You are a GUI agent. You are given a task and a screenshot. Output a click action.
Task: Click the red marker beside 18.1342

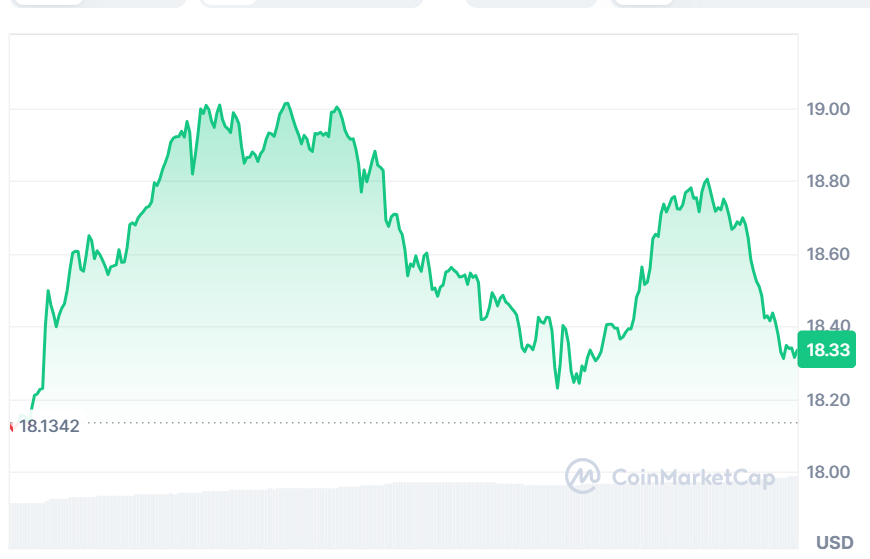coord(10,426)
